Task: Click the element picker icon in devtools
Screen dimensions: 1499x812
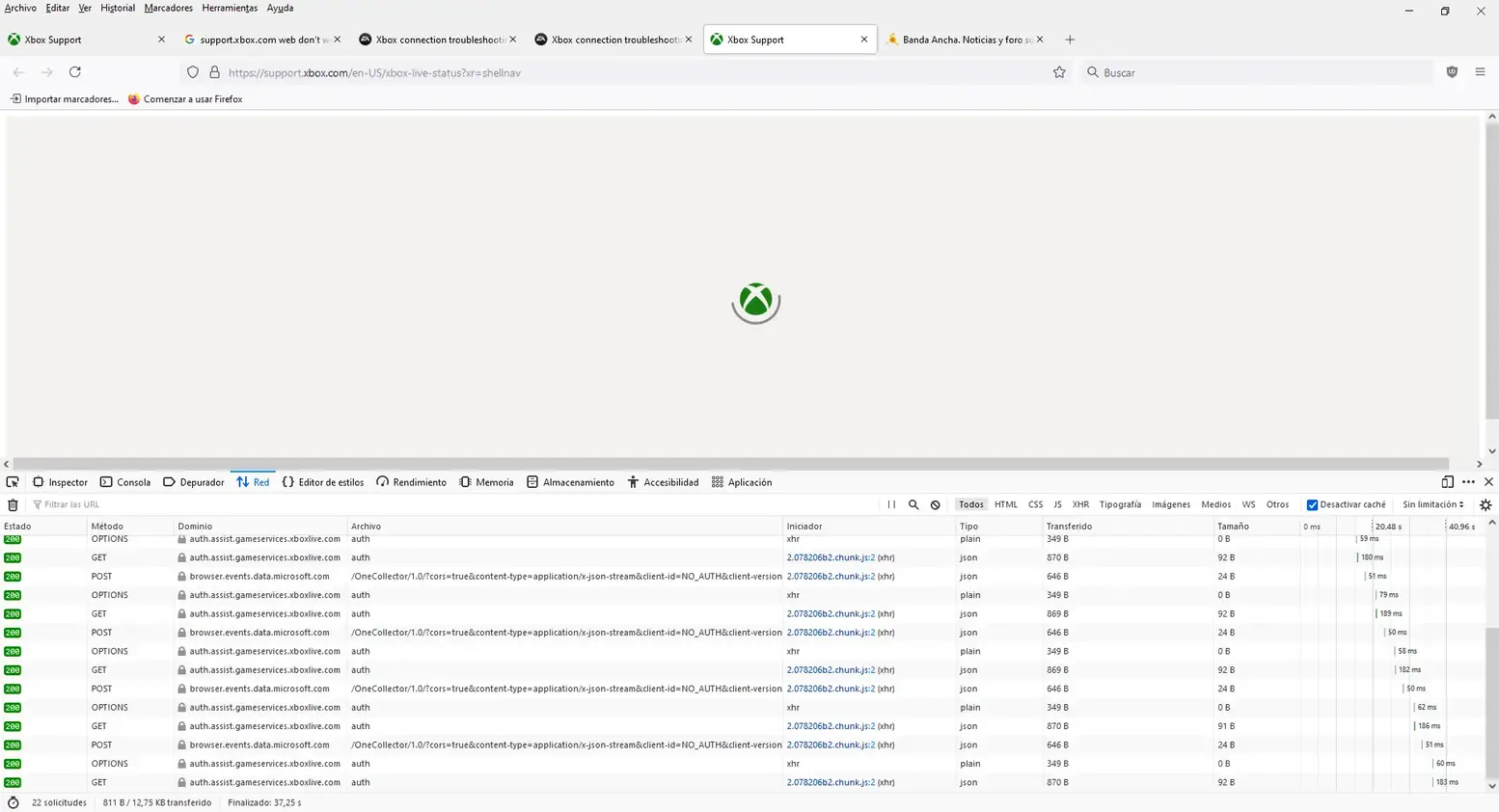Action: pos(13,482)
